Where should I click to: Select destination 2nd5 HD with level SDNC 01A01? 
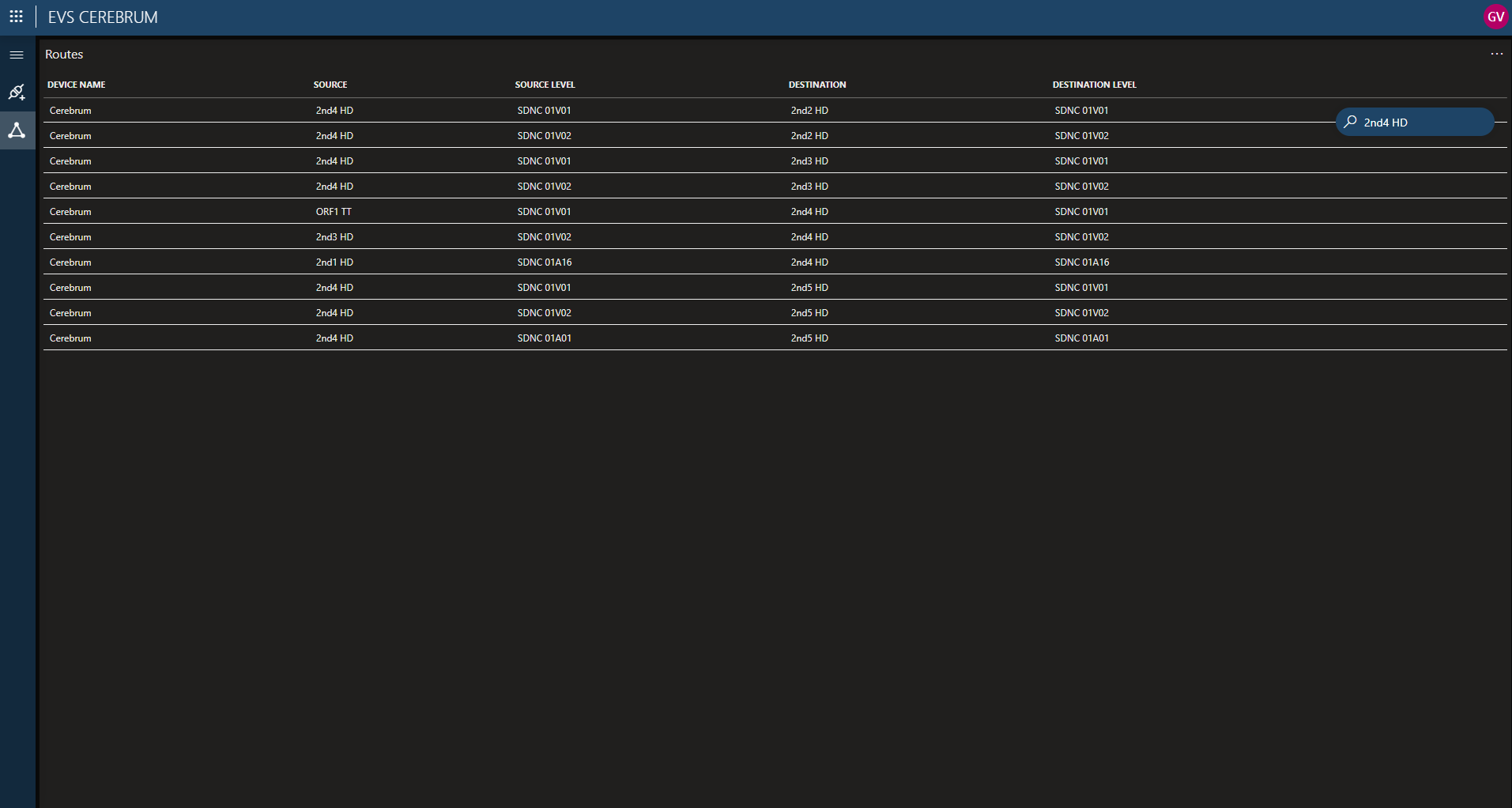[809, 338]
